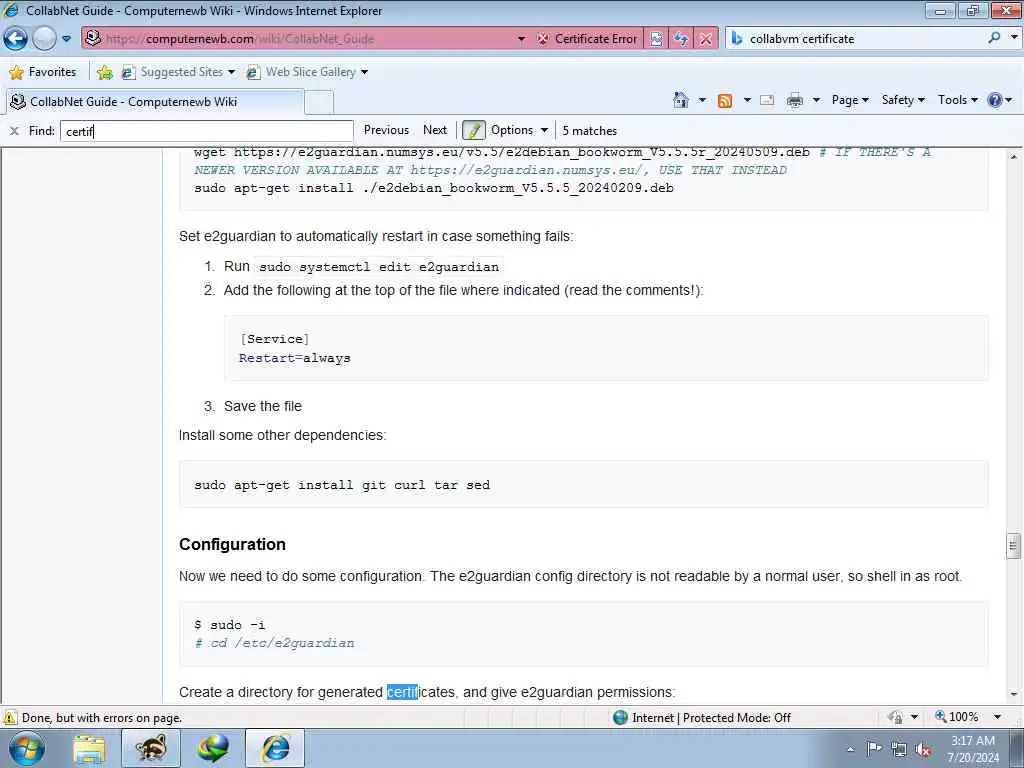Click the Internet Protected Mode zone indicator
Screen dimensions: 1024x768
pos(703,718)
